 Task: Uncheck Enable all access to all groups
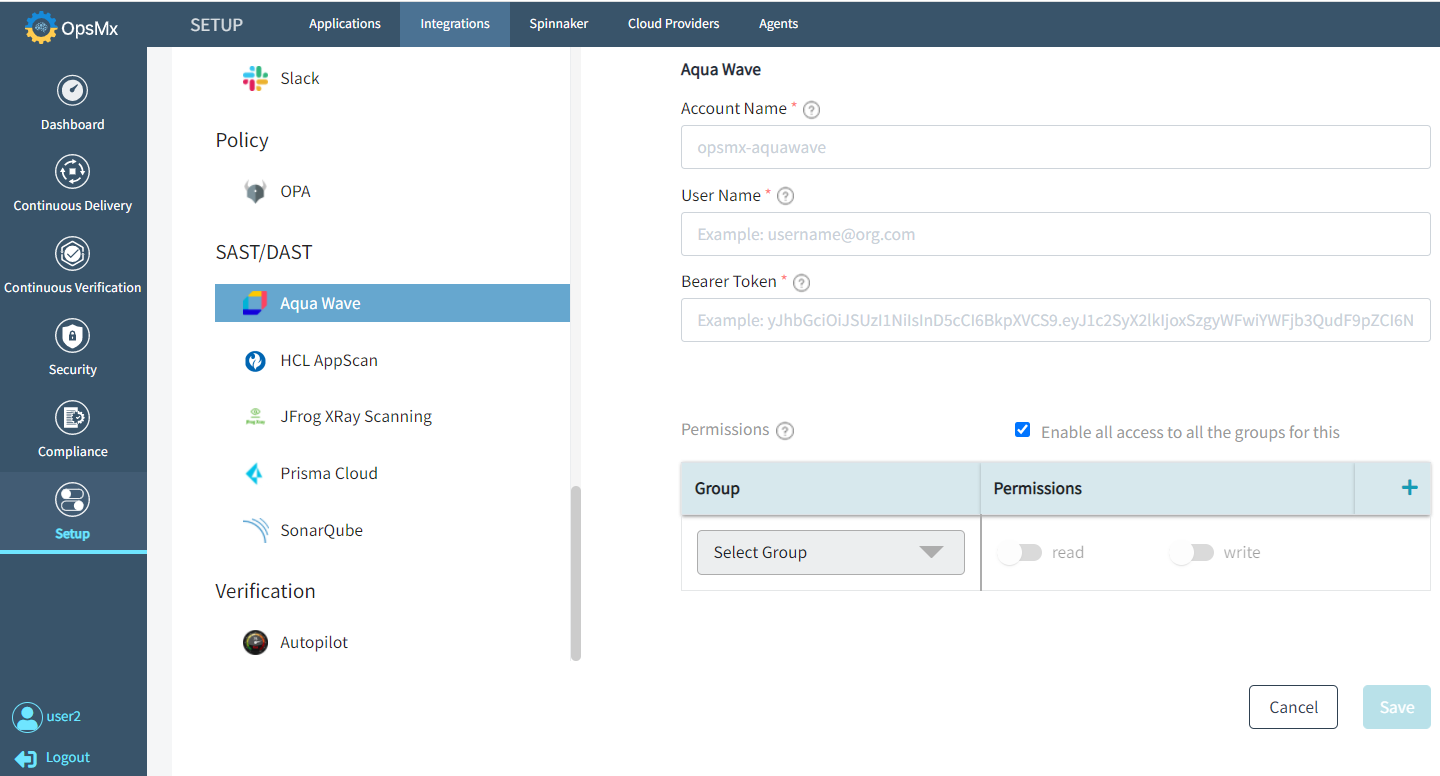pos(1022,429)
